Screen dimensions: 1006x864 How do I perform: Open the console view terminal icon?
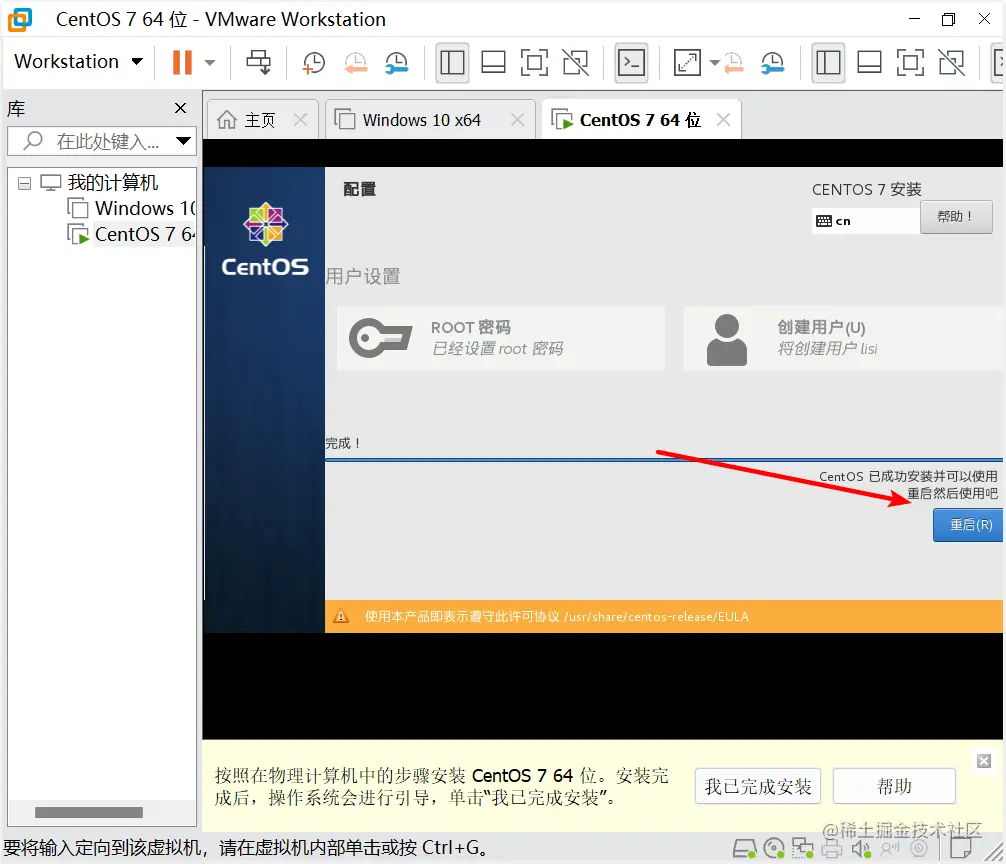point(631,62)
